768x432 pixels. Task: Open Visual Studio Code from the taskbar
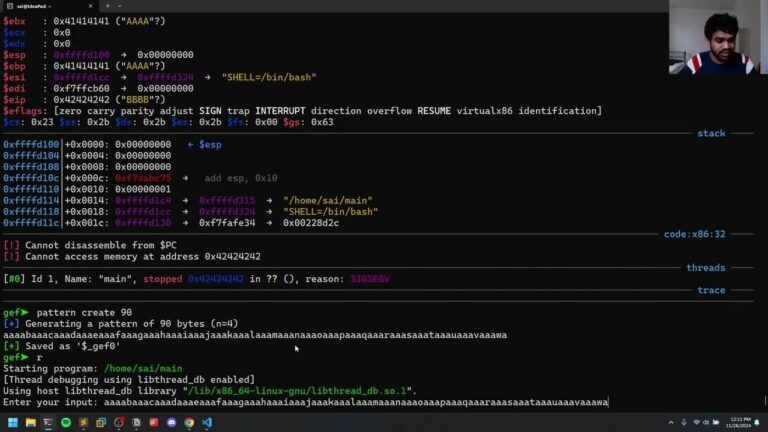(206, 423)
